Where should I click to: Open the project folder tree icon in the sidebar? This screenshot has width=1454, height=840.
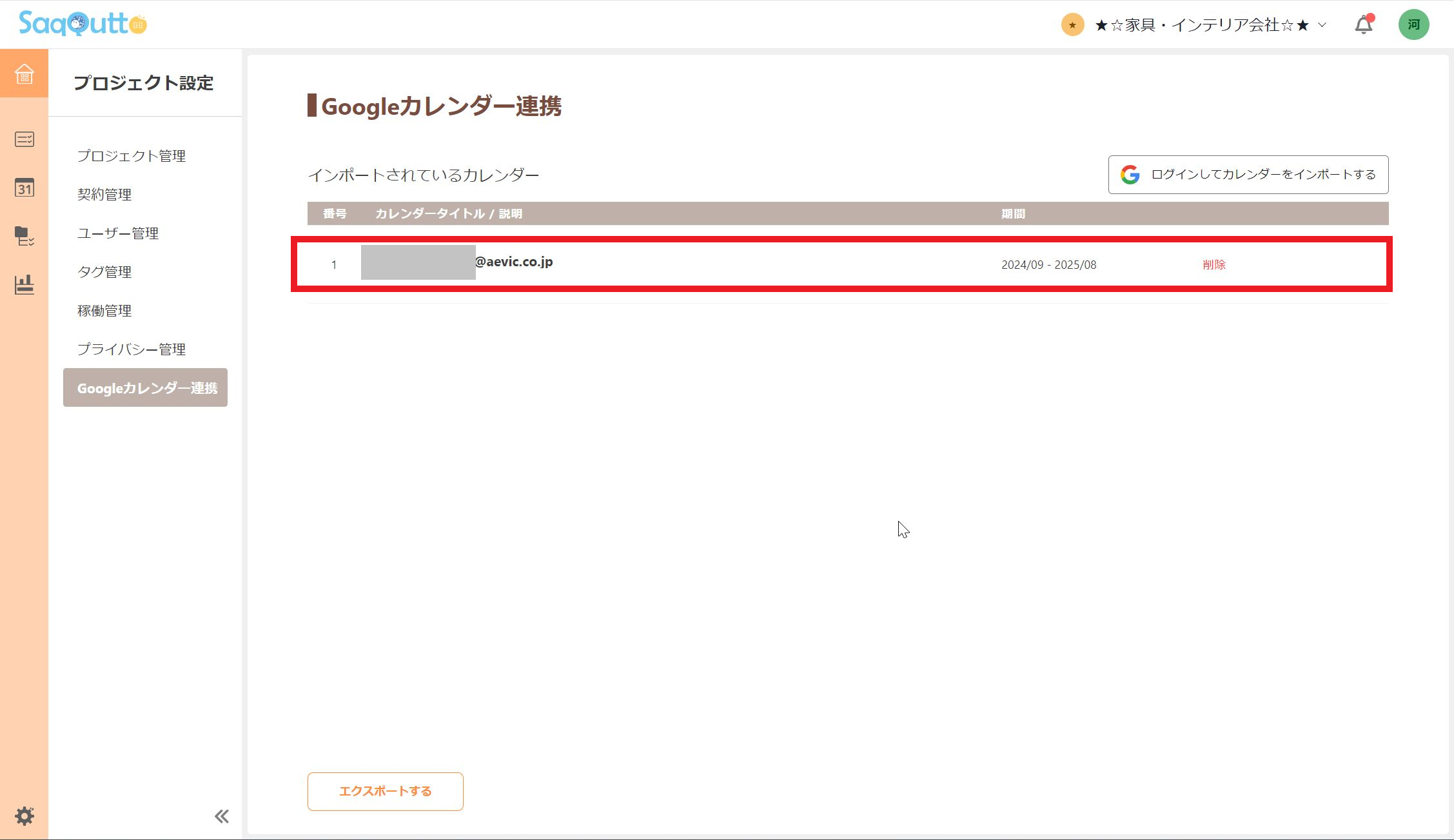pos(24,237)
